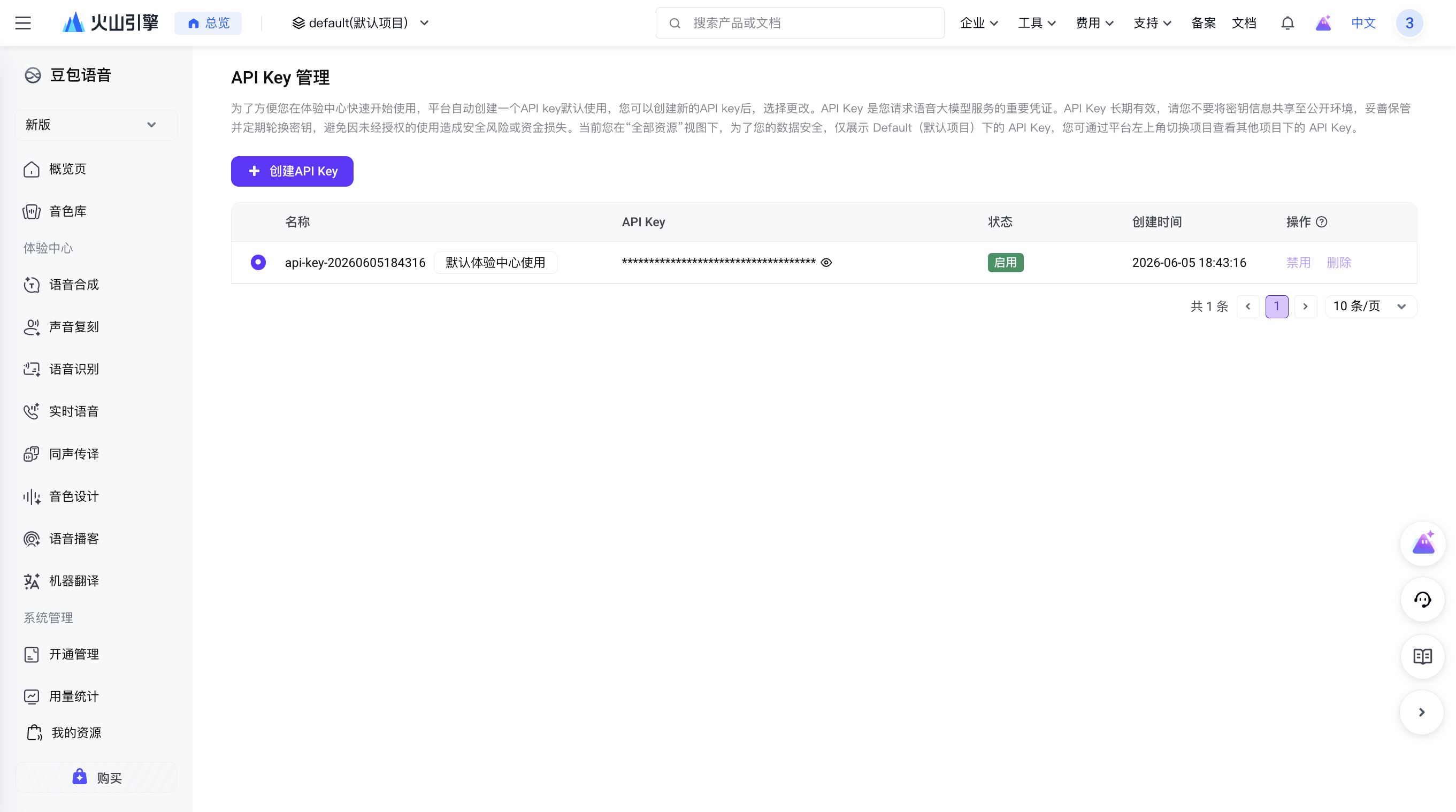
Task: Expand the 工具 menu
Action: 1037,23
